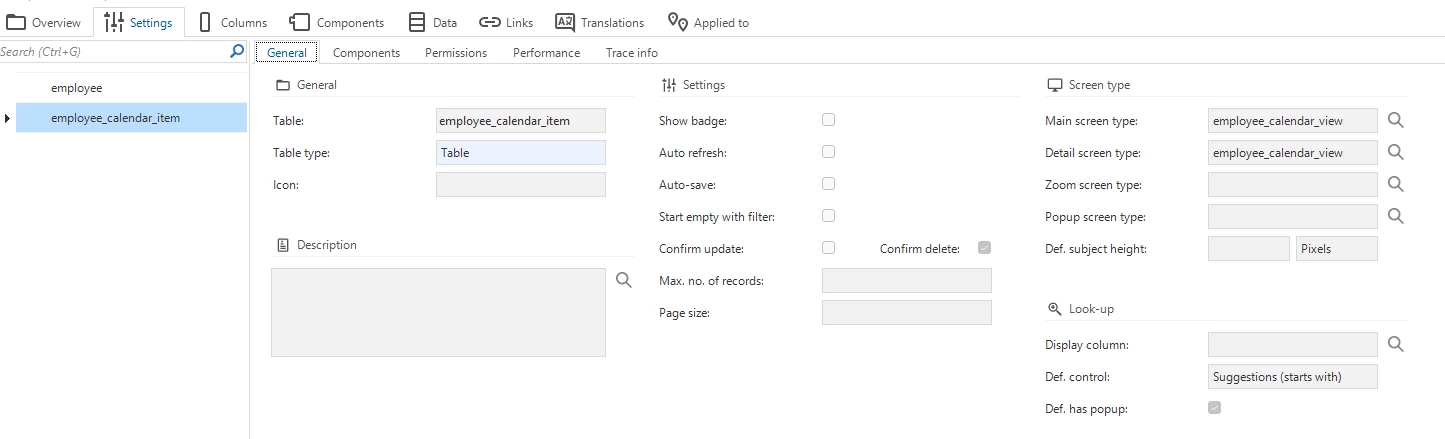
Task: Enable the Show badge checkbox
Action: pyautogui.click(x=828, y=120)
